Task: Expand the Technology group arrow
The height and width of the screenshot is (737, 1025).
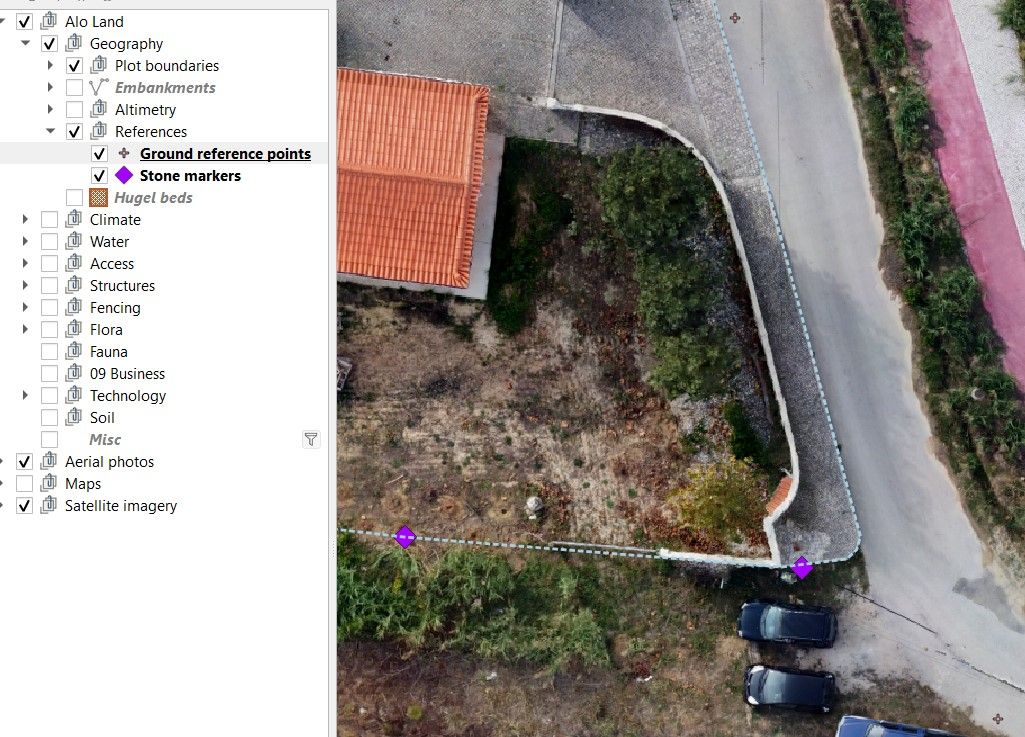Action: point(25,395)
